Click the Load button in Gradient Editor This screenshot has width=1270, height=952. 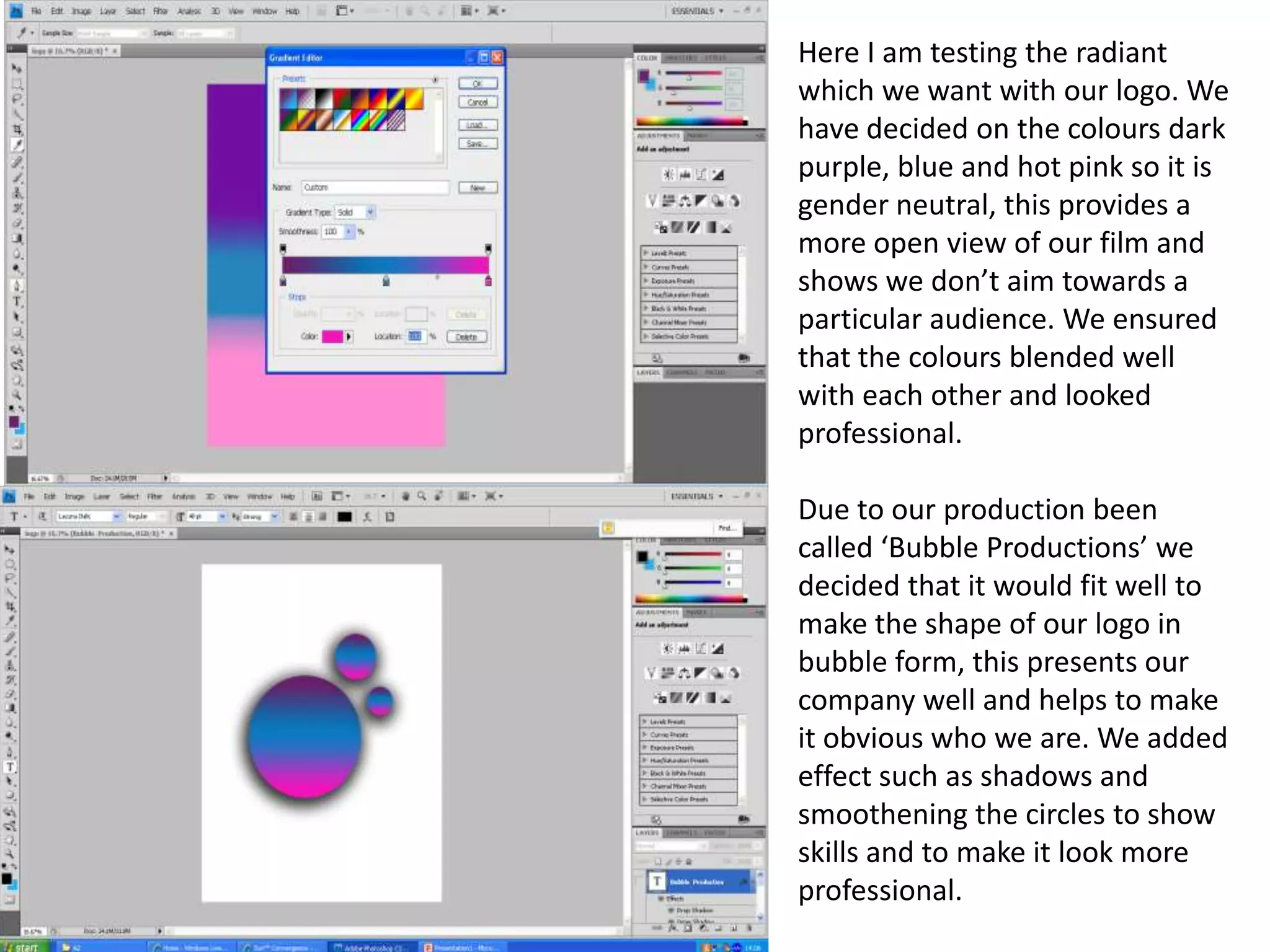(x=477, y=125)
